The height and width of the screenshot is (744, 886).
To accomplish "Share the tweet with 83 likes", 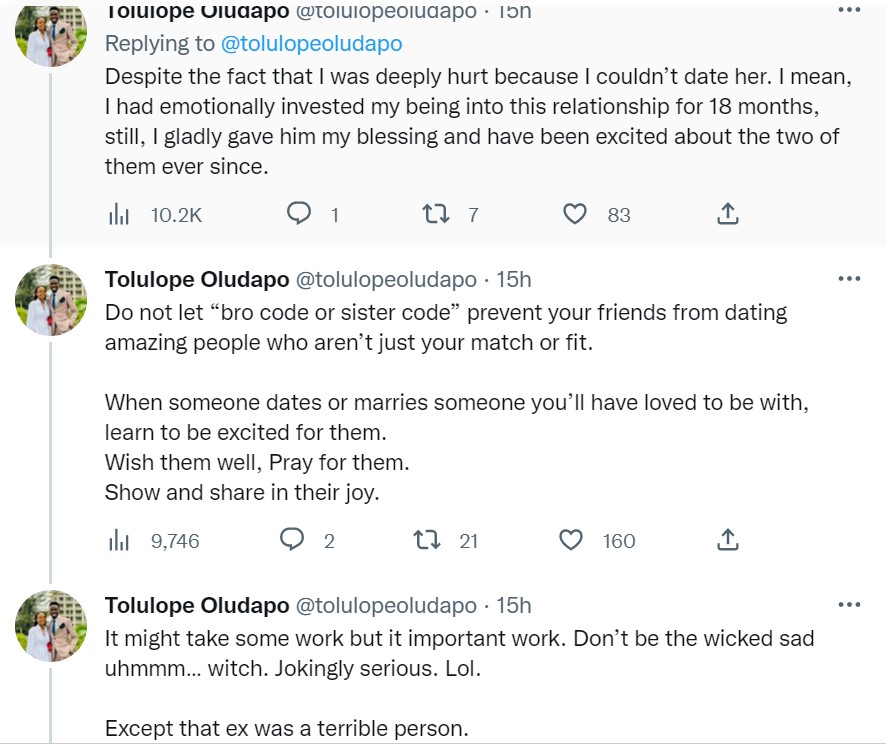I will point(728,214).
